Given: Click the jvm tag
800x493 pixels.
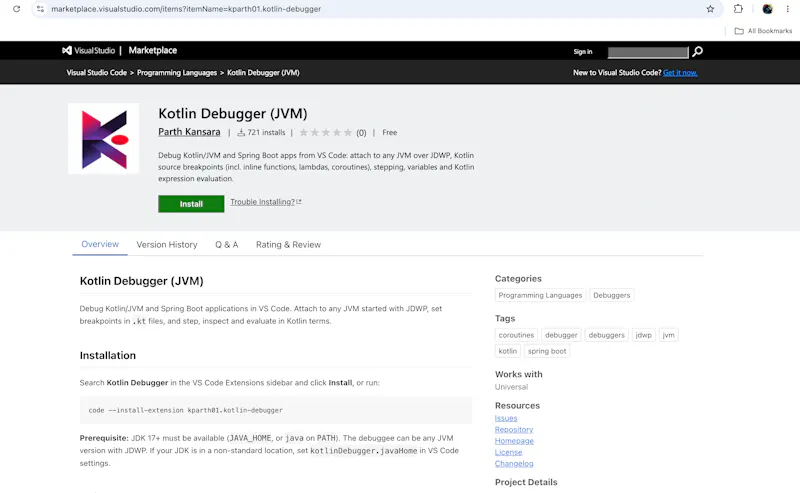Looking at the screenshot, I should point(668,335).
